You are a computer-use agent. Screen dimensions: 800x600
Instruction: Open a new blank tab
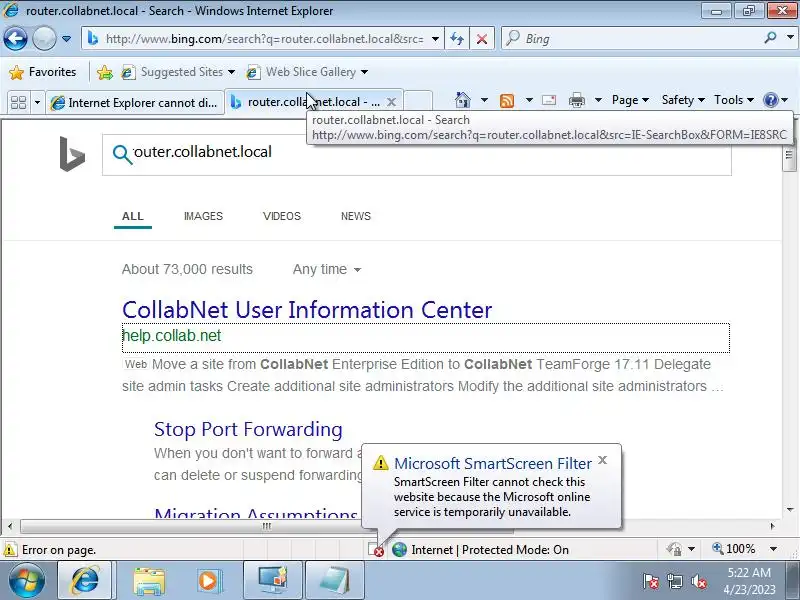[x=418, y=102]
